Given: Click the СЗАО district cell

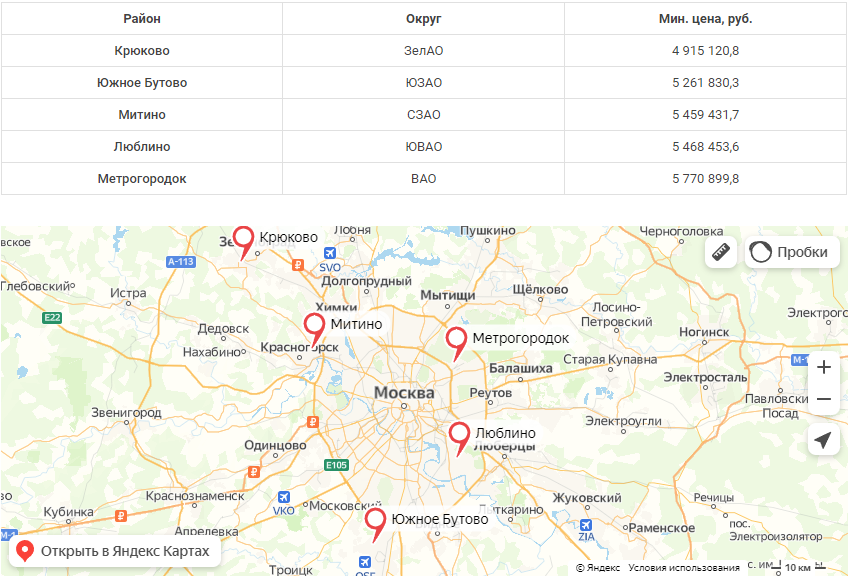Looking at the screenshot, I should (x=423, y=115).
